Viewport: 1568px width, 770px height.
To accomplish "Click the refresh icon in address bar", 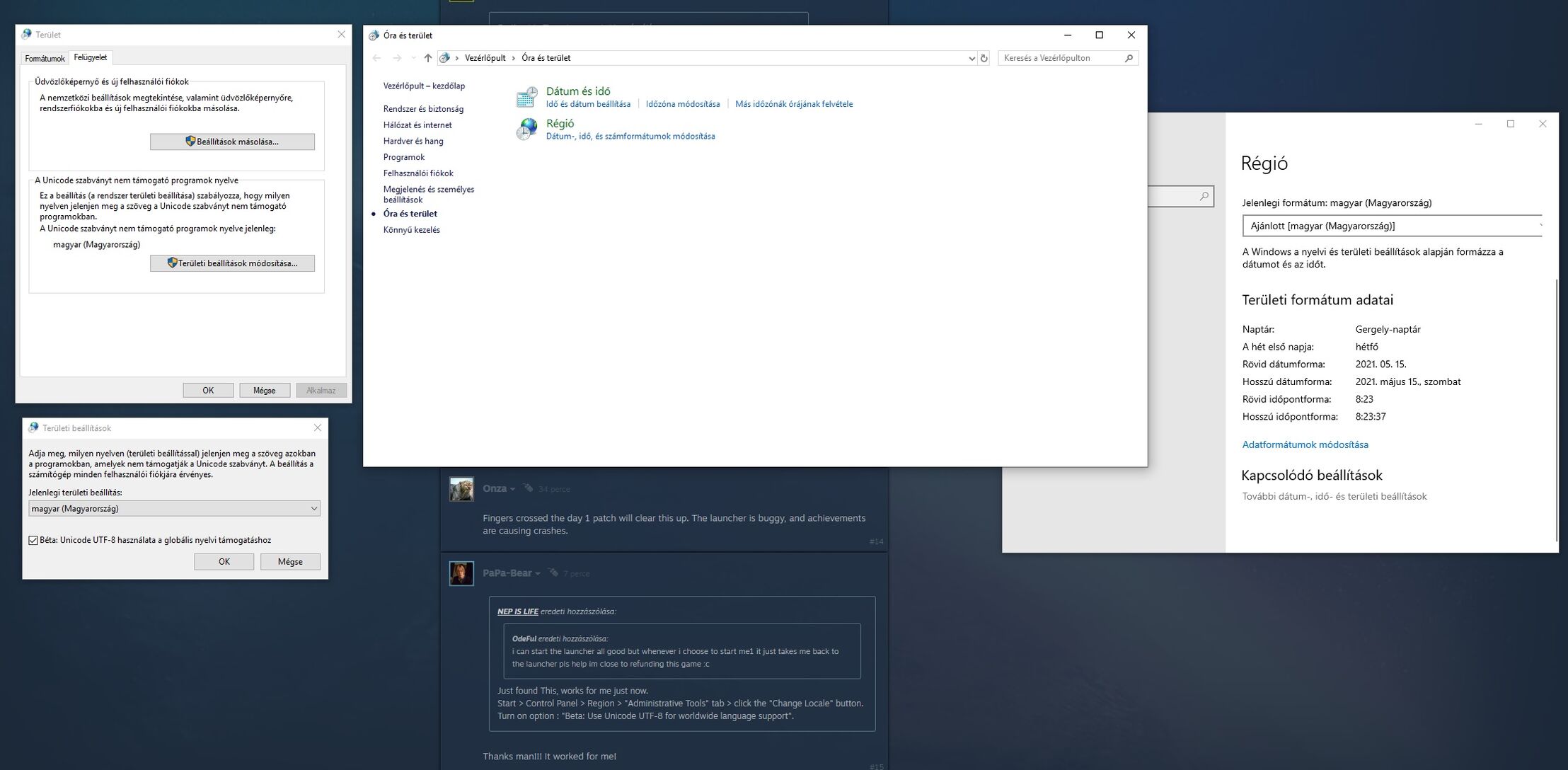I will point(984,58).
